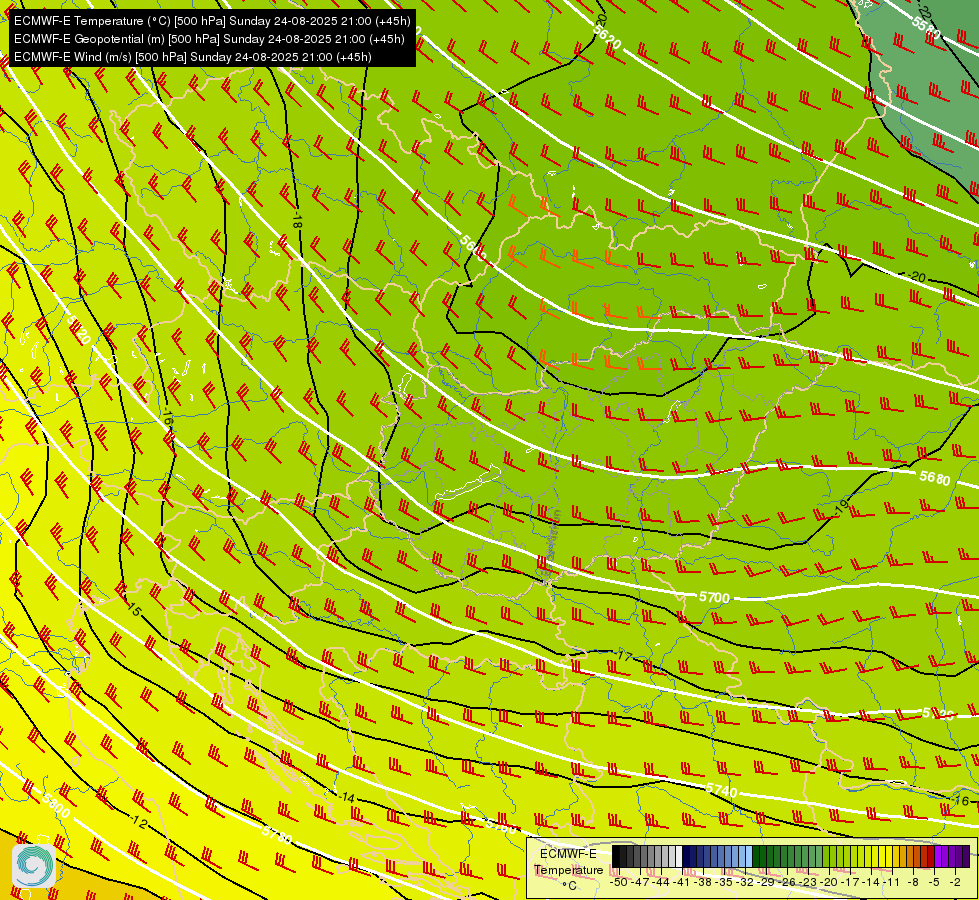Click the -11 value in the legend scale
The image size is (979, 900).
892,883
